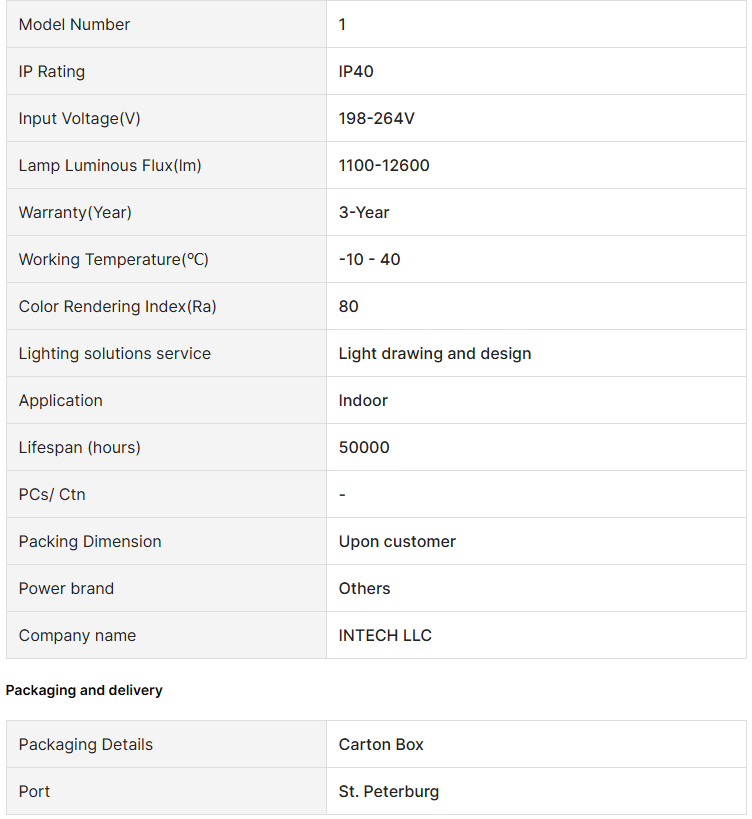Select the Upon customer packing value

coord(397,541)
